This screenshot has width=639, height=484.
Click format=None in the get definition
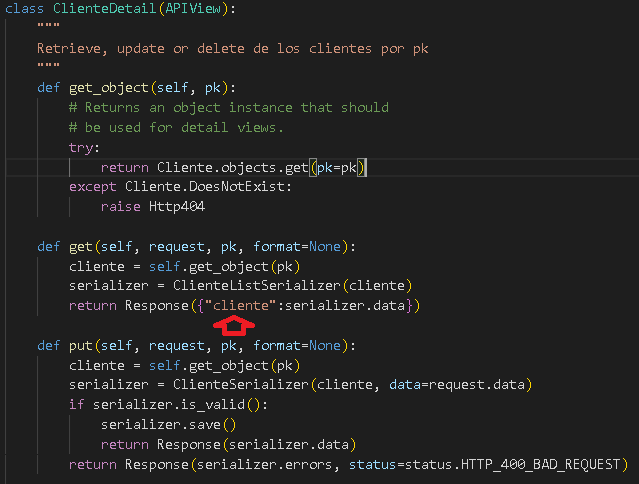[x=297, y=247]
